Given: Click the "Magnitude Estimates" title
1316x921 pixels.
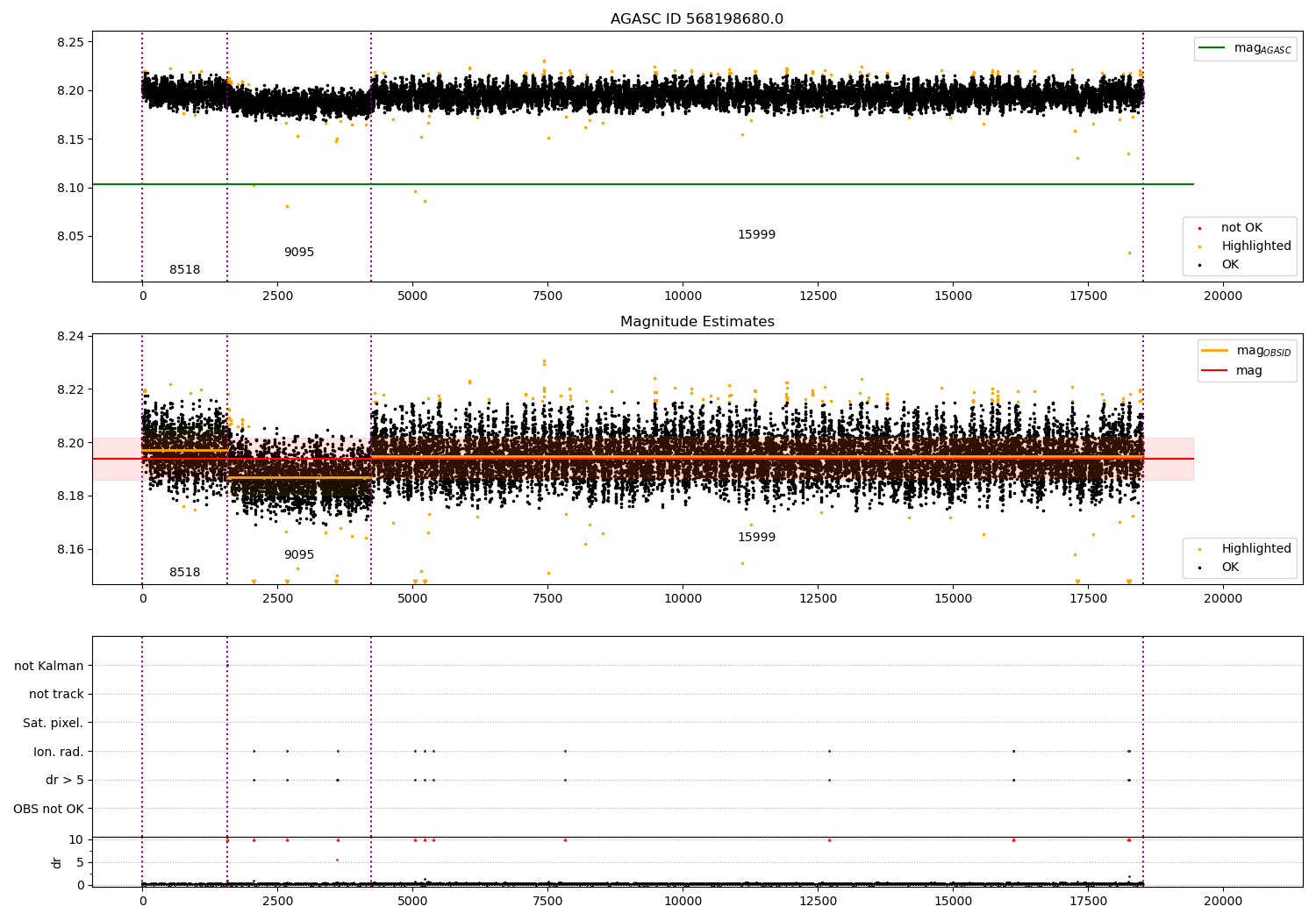Looking at the screenshot, I should [697, 322].
